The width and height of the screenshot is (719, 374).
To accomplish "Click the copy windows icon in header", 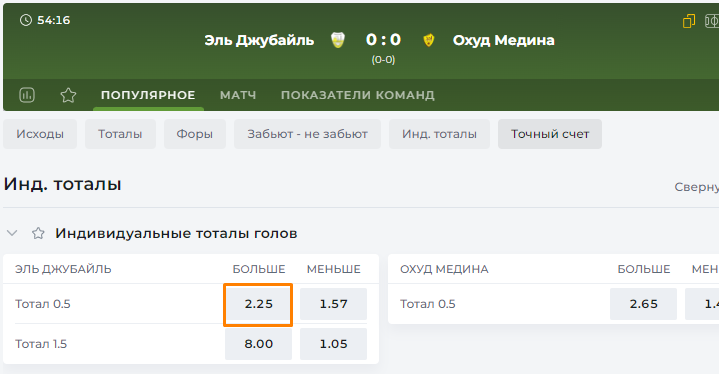I will (x=689, y=21).
